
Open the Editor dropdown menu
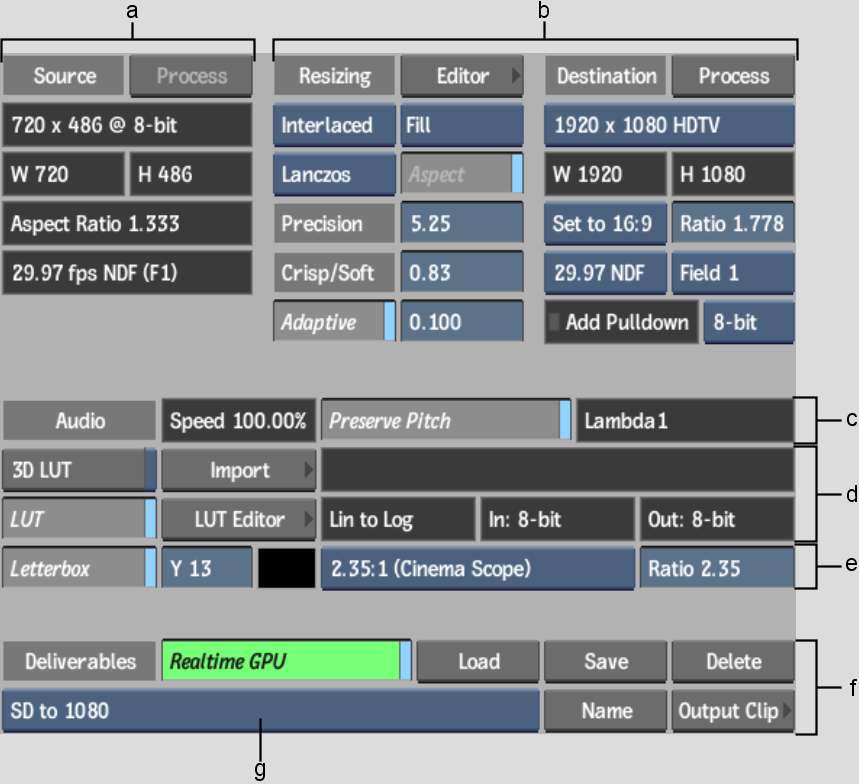click(462, 76)
